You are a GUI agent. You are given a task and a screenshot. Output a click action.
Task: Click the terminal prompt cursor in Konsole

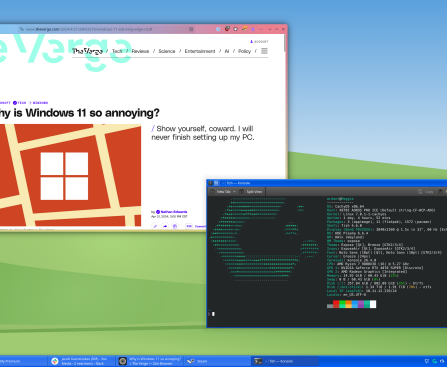[x=213, y=314]
